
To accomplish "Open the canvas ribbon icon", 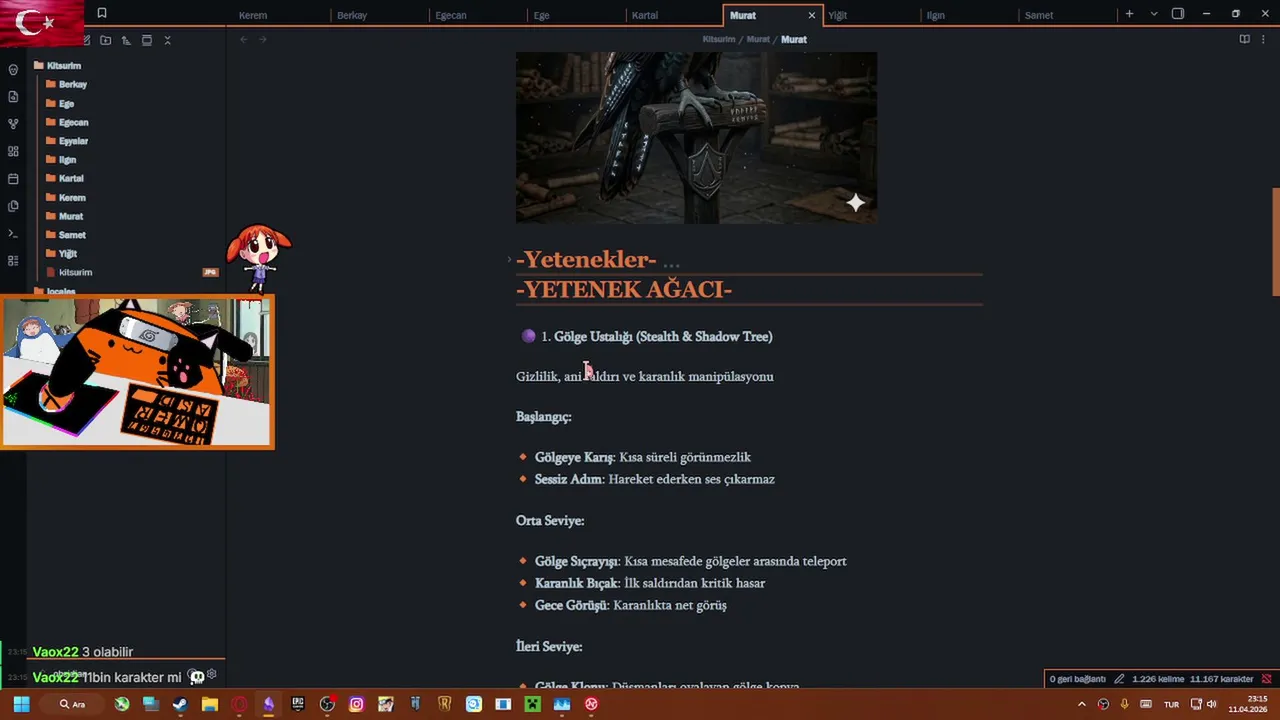I will pyautogui.click(x=13, y=151).
